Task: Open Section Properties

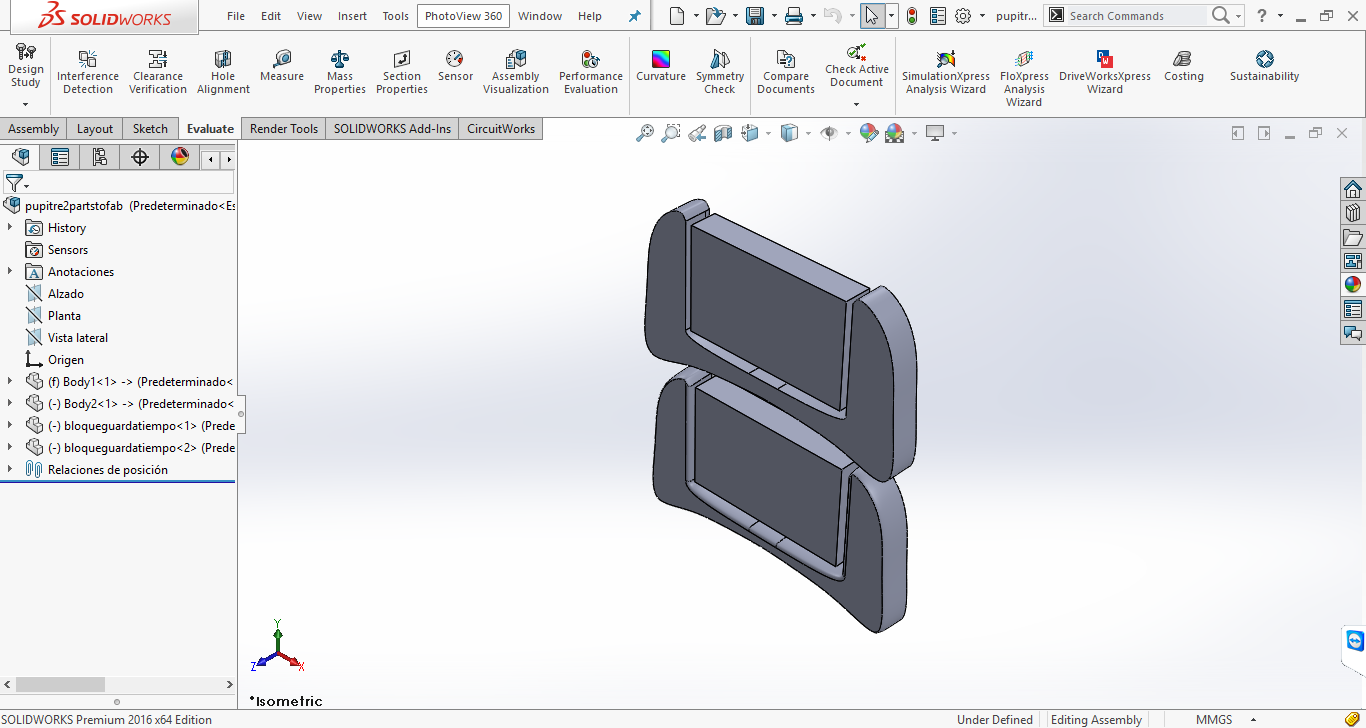Action: tap(402, 72)
